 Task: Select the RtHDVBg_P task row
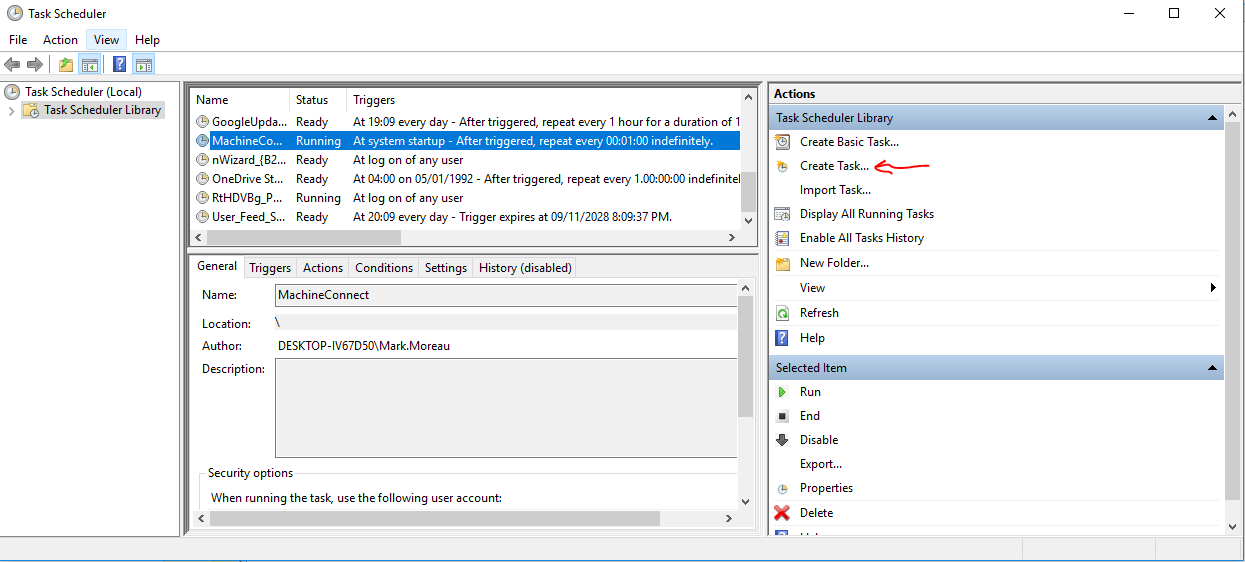click(247, 198)
